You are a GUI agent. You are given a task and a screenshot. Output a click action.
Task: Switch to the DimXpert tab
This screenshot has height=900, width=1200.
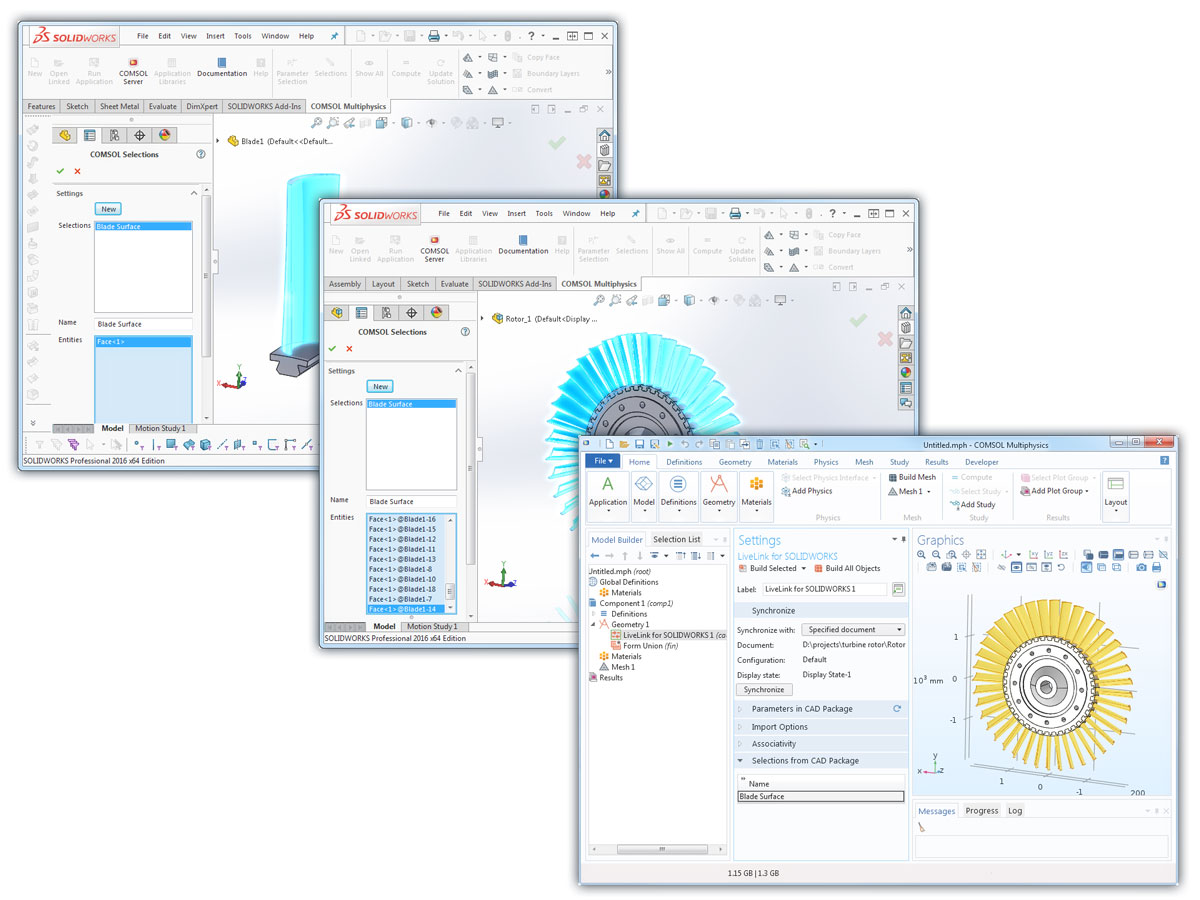pos(201,106)
